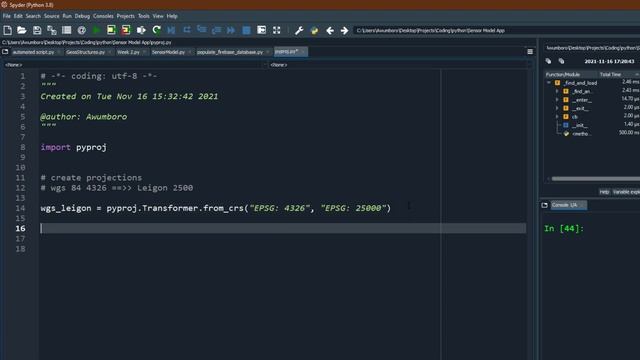Run cell and advance icon
This screenshot has width=640, height=360.
pyautogui.click(x=126, y=30)
